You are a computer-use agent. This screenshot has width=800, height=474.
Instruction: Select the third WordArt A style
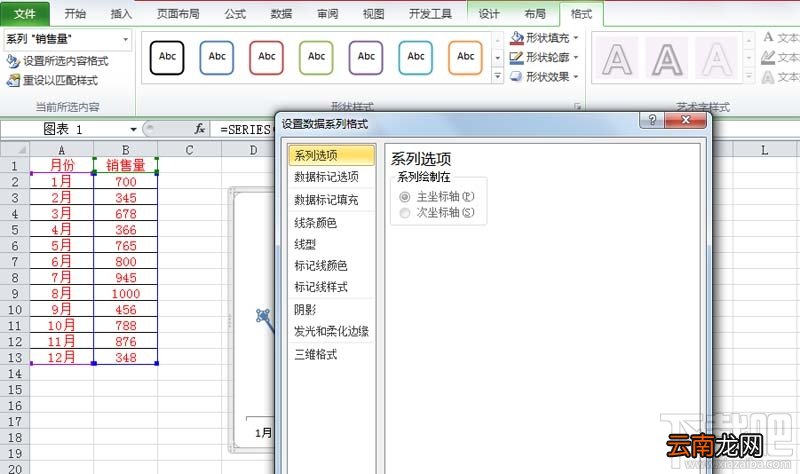pos(716,58)
